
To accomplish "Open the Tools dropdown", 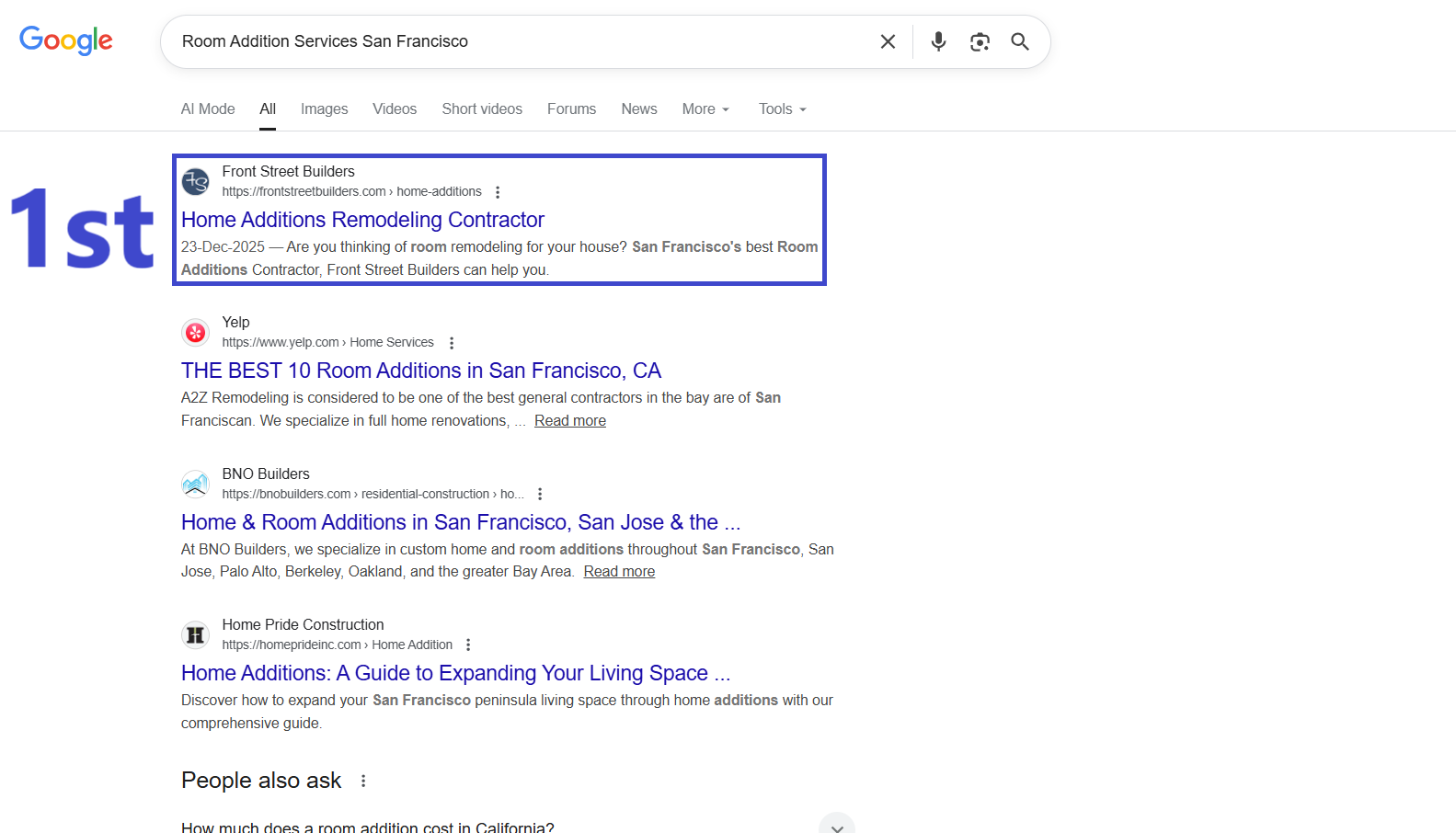I will 782,108.
